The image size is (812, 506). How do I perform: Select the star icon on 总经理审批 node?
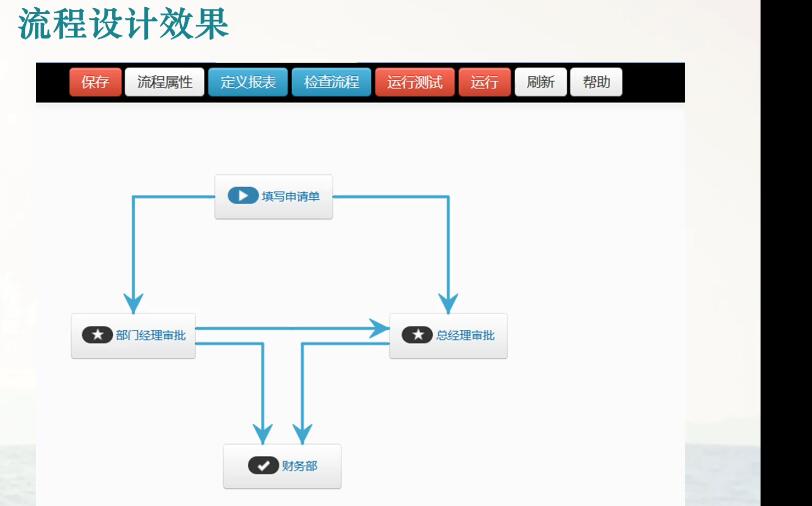pyautogui.click(x=417, y=335)
